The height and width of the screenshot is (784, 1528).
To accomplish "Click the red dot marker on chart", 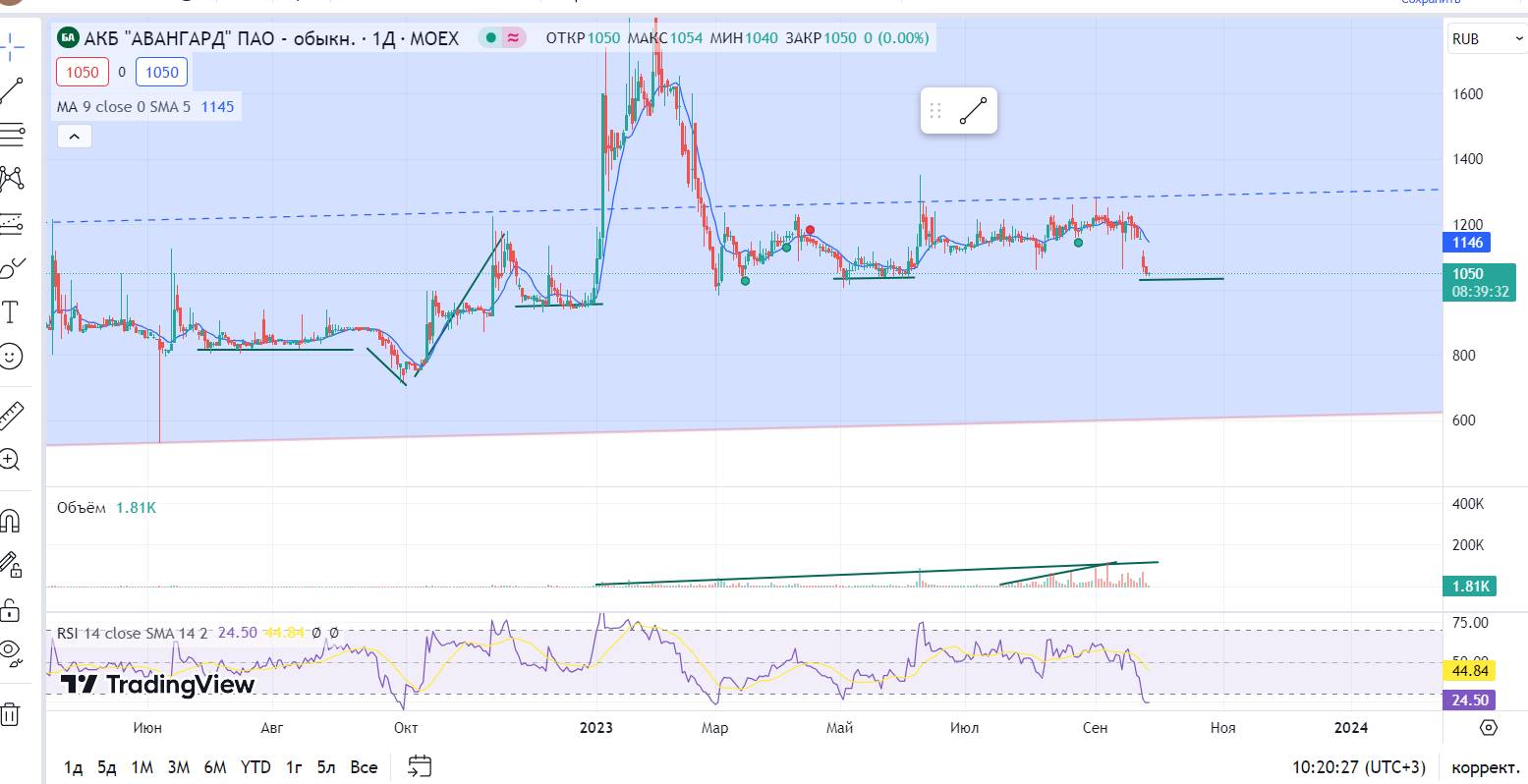I will coord(810,230).
